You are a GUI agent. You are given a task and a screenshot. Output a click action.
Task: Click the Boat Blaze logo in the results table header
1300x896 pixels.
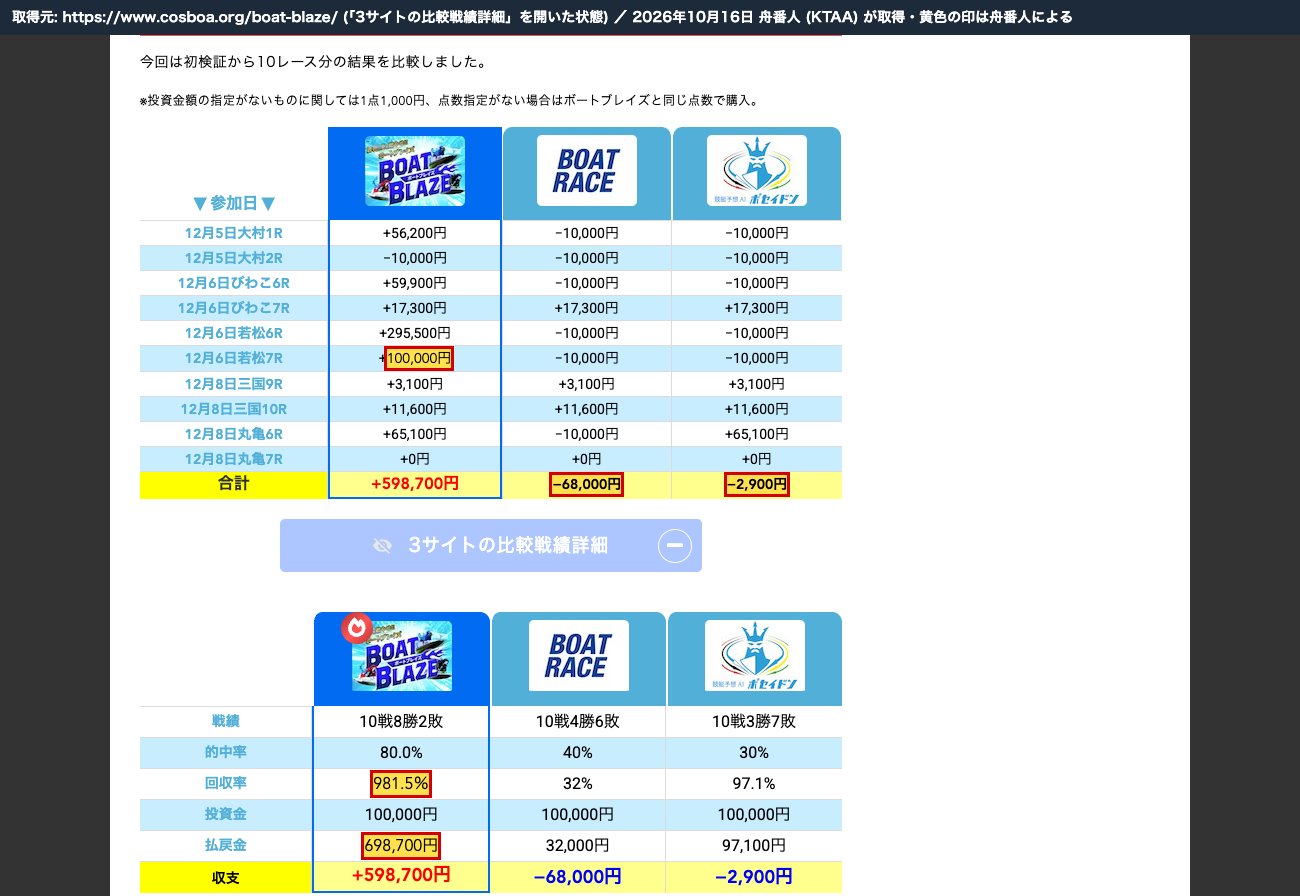[415, 171]
